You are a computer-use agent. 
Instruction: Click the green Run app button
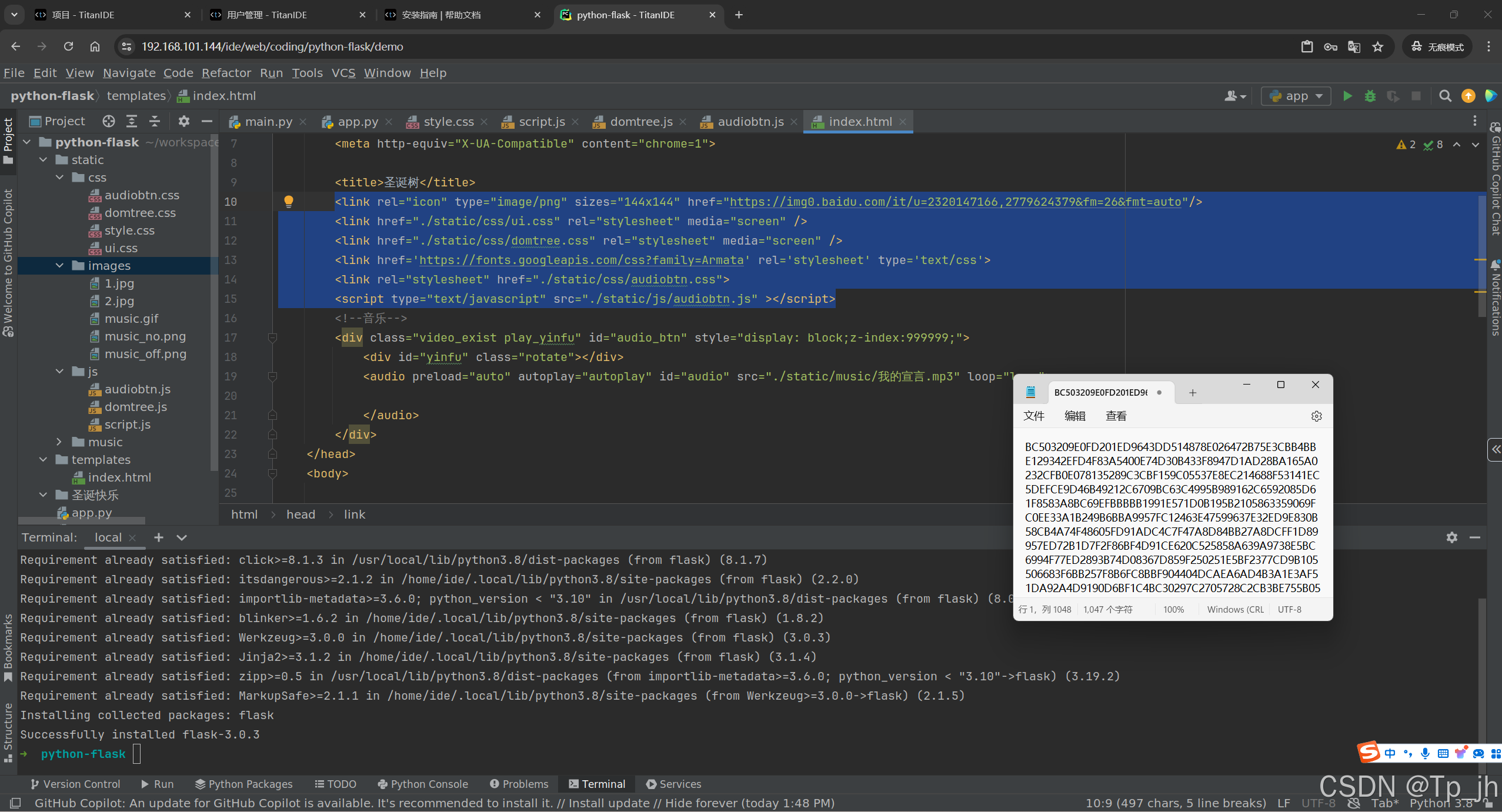(x=1347, y=96)
